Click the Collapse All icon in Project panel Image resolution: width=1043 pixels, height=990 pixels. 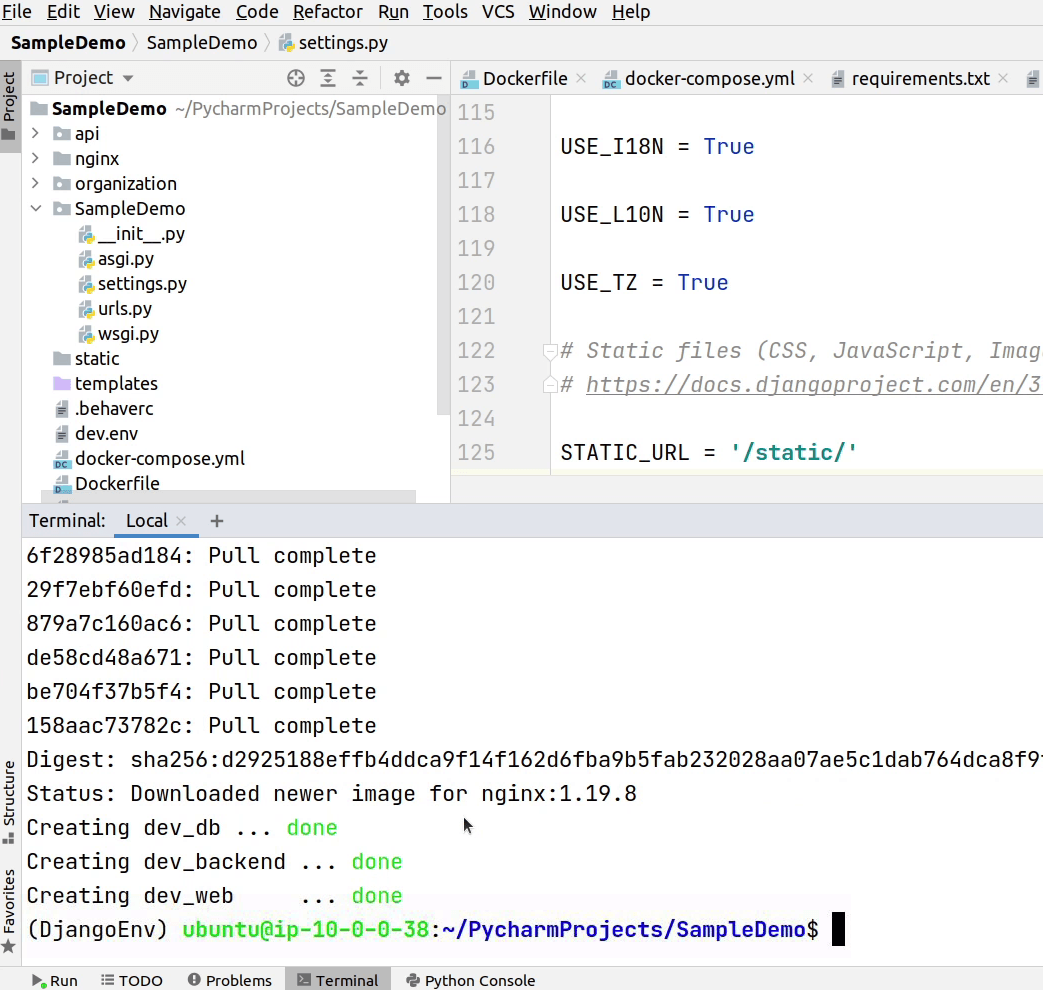(x=360, y=78)
